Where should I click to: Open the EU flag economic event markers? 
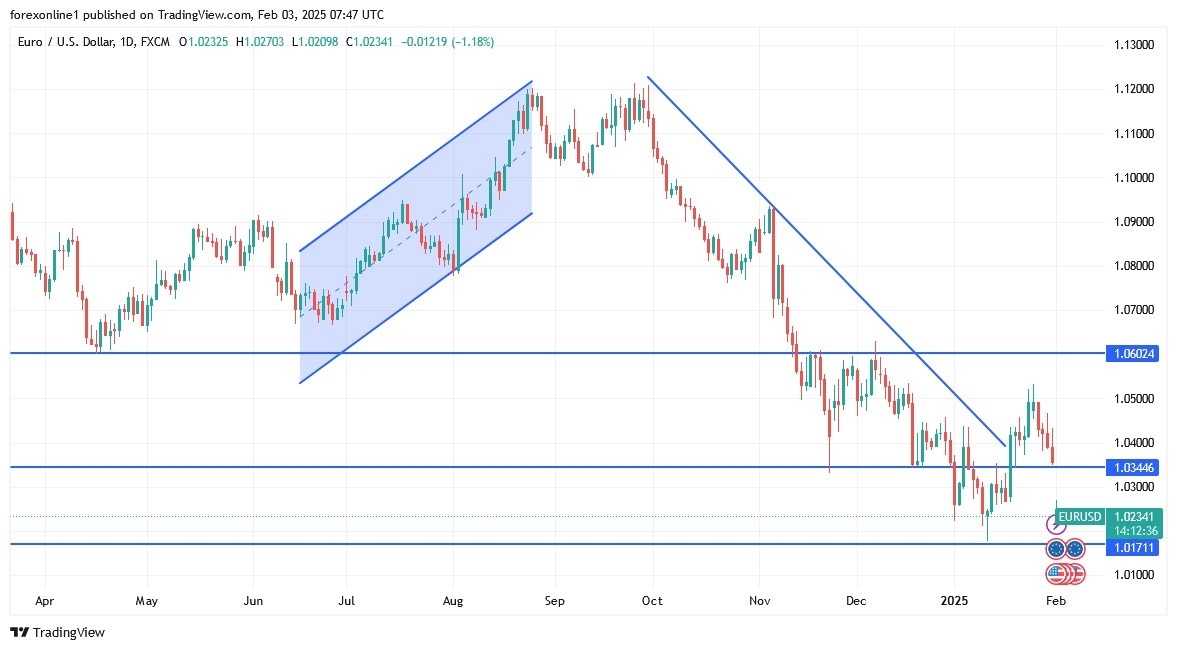[1063, 548]
